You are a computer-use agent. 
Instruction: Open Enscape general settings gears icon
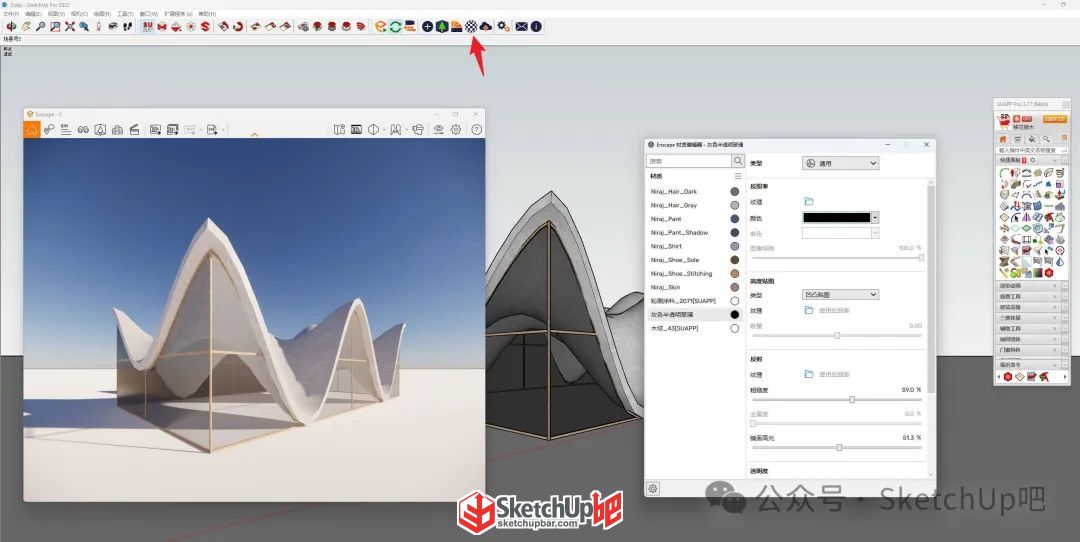point(503,26)
